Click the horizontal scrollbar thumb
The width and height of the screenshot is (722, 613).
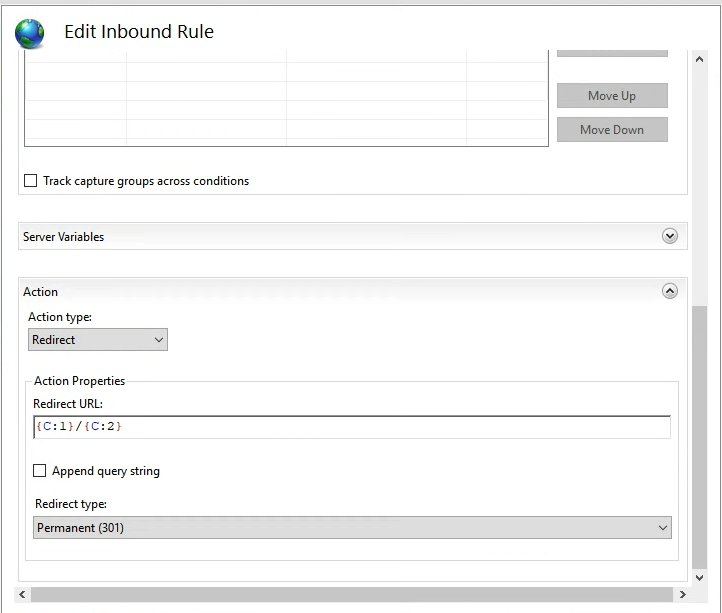[x=352, y=594]
